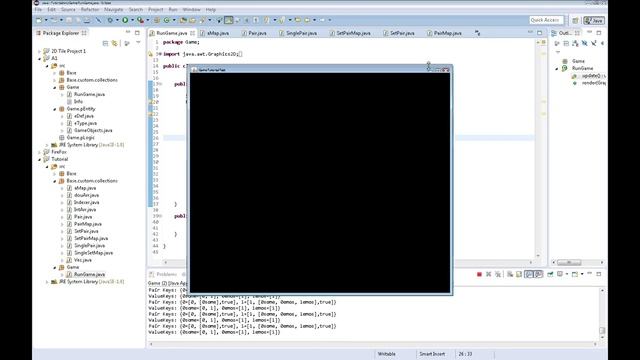Expand the Base package under Tutorial
This screenshot has height=360, width=640.
pyautogui.click(x=55, y=173)
